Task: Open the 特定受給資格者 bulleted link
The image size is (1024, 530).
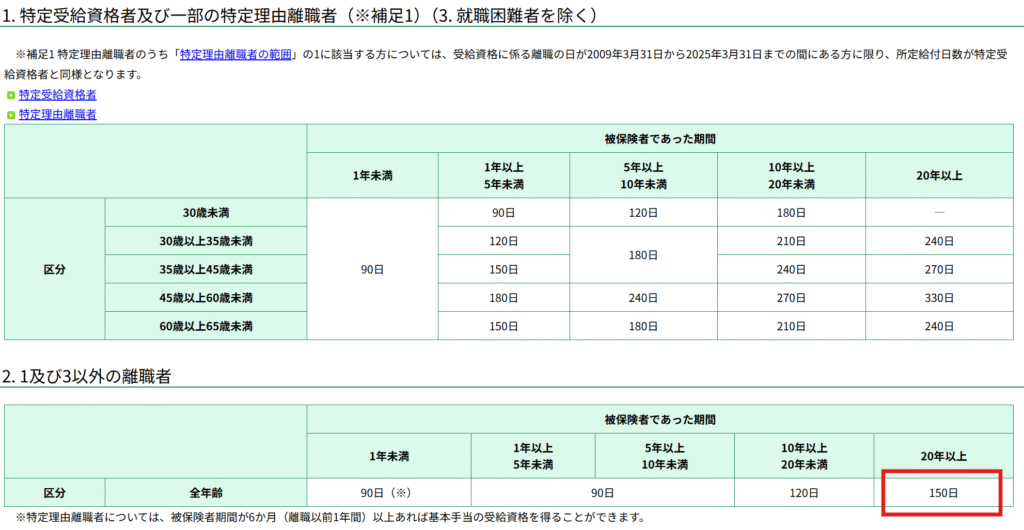Action: click(x=57, y=95)
